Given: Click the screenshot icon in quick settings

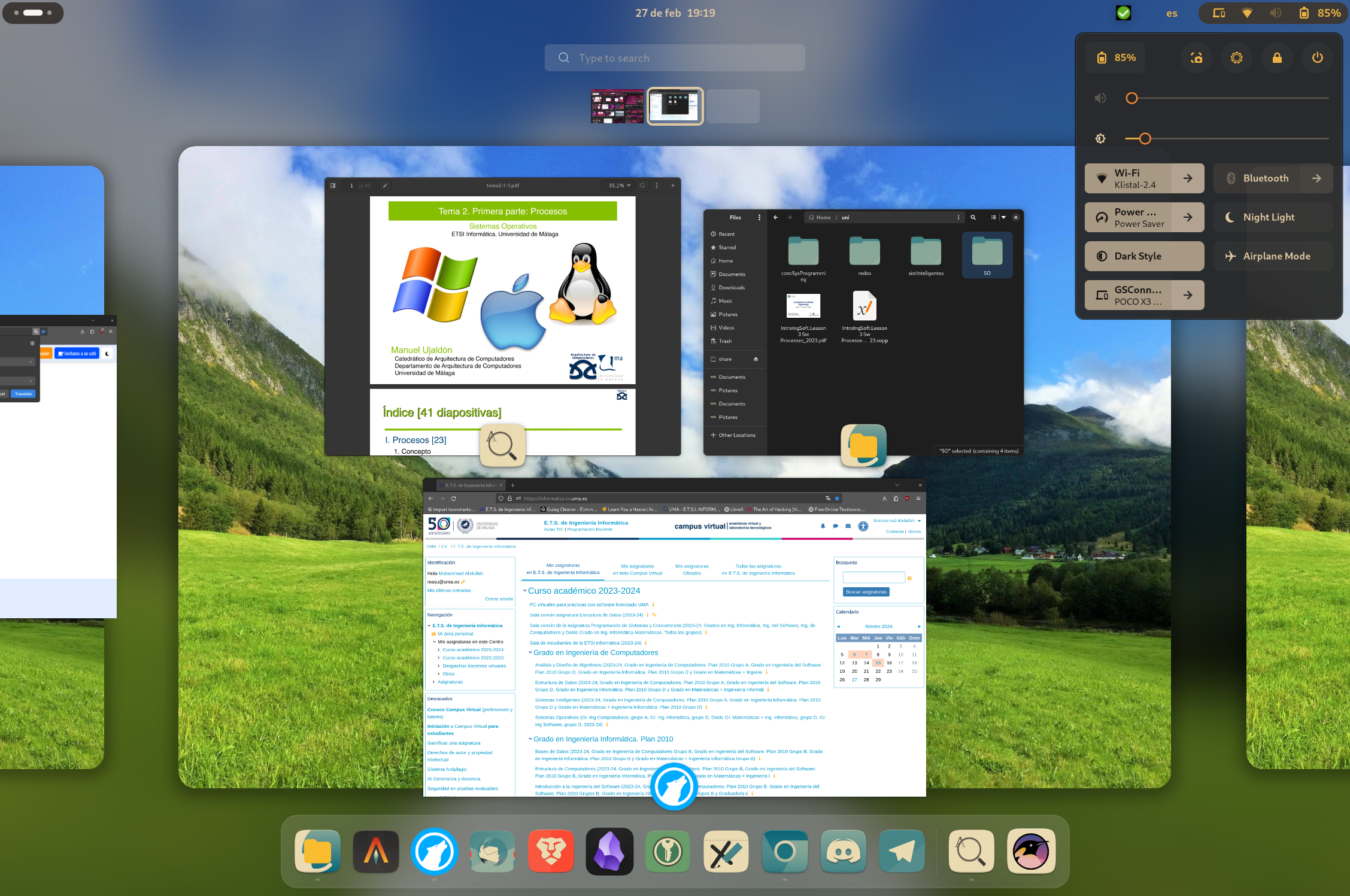Looking at the screenshot, I should point(1196,58).
